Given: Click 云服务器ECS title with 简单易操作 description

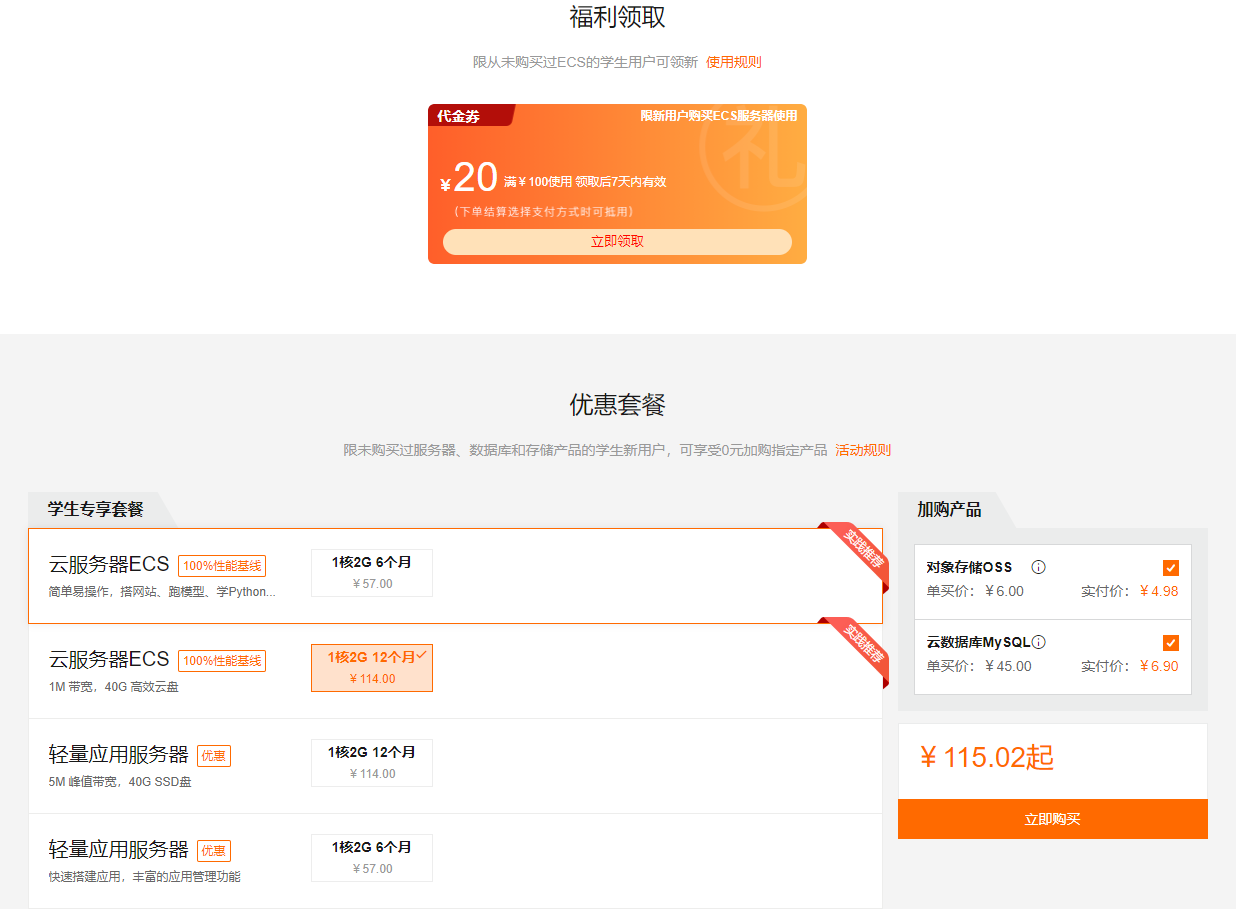Looking at the screenshot, I should [x=109, y=565].
